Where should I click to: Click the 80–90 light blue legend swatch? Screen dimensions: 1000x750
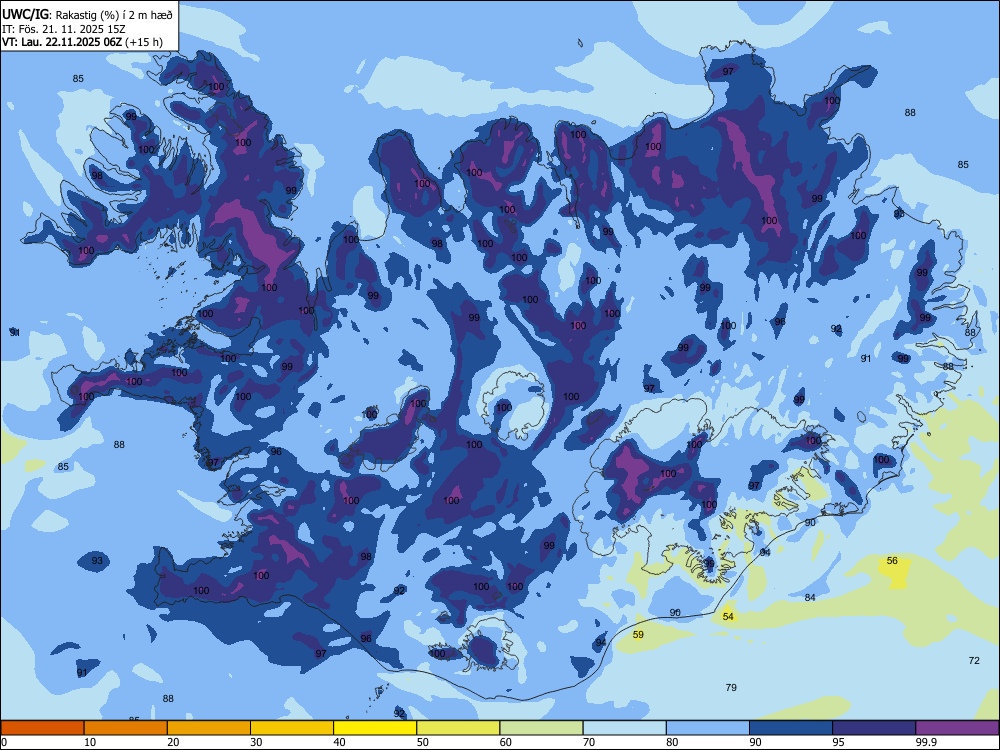point(708,728)
